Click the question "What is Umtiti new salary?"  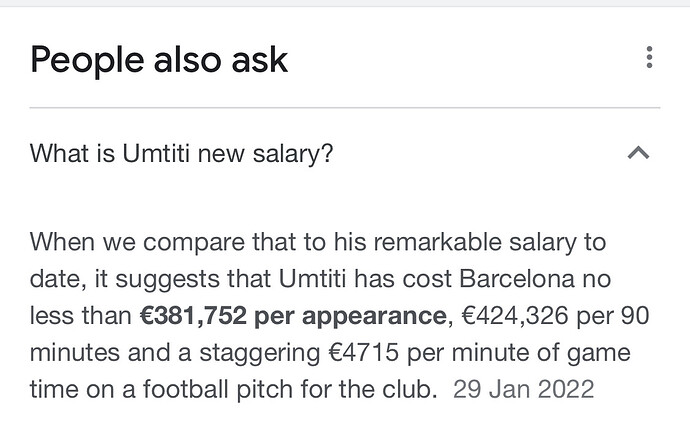click(x=181, y=154)
